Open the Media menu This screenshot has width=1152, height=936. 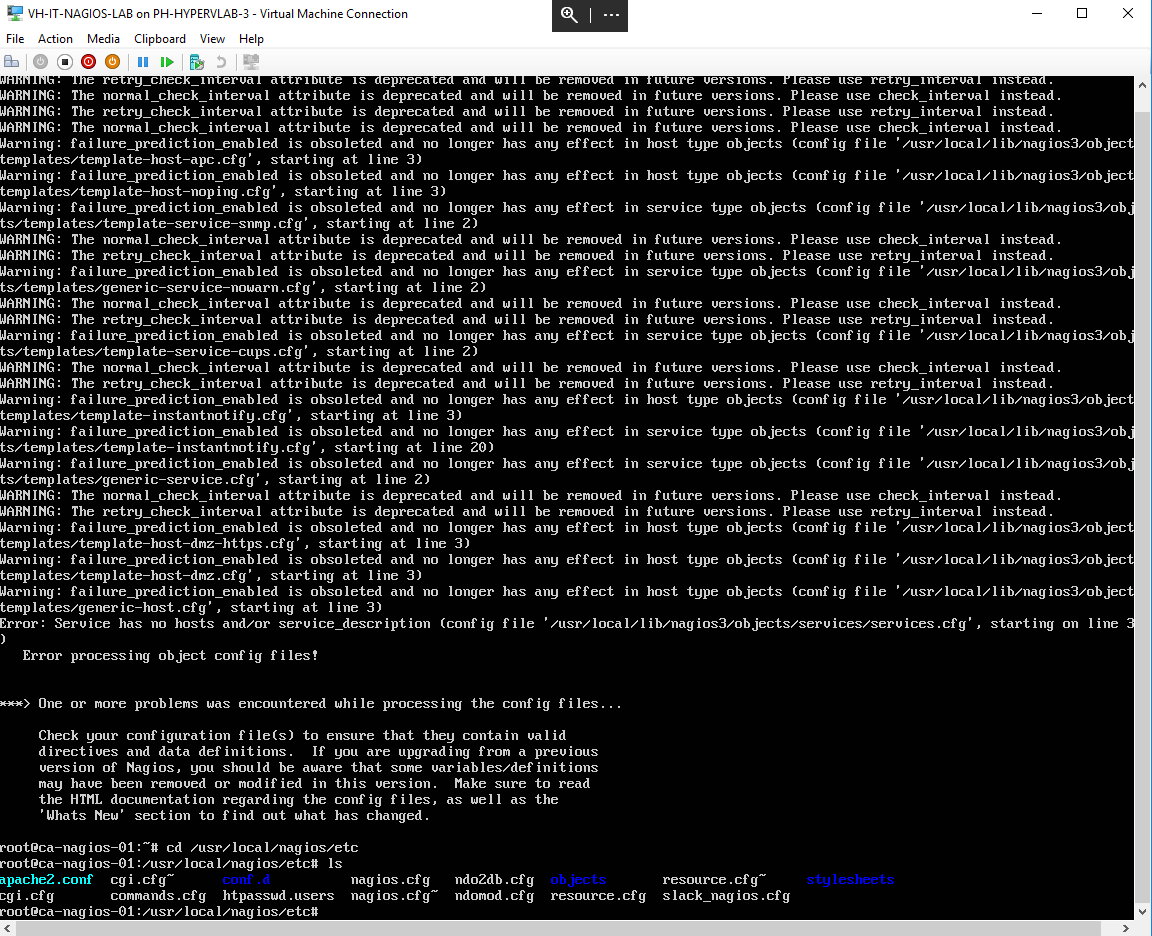point(103,39)
